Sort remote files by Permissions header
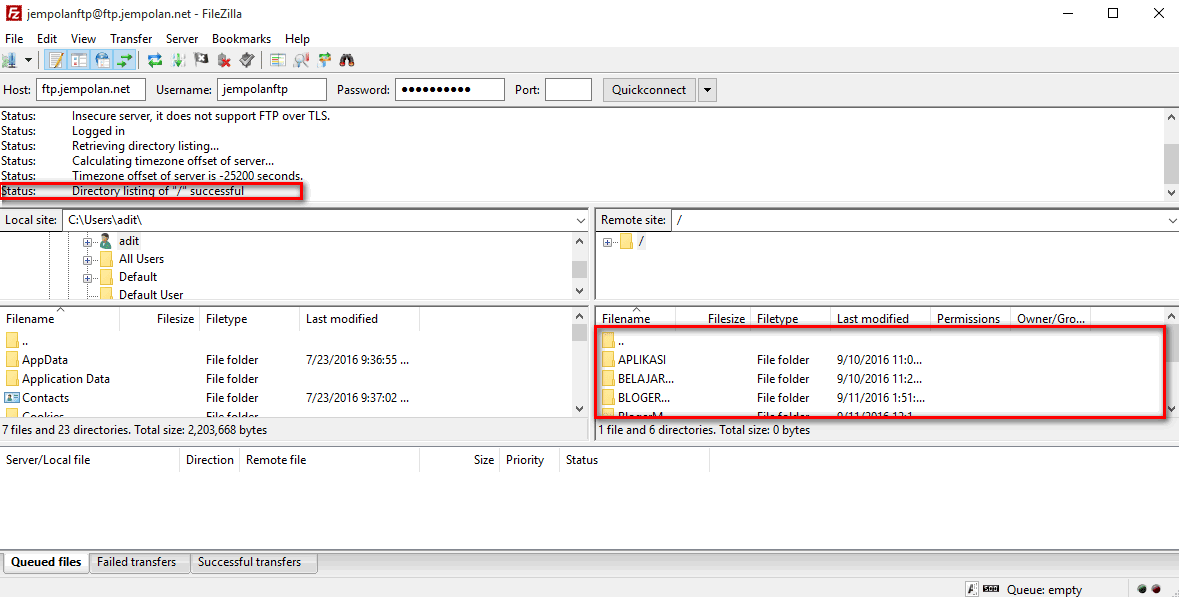This screenshot has width=1179, height=597. tap(968, 319)
